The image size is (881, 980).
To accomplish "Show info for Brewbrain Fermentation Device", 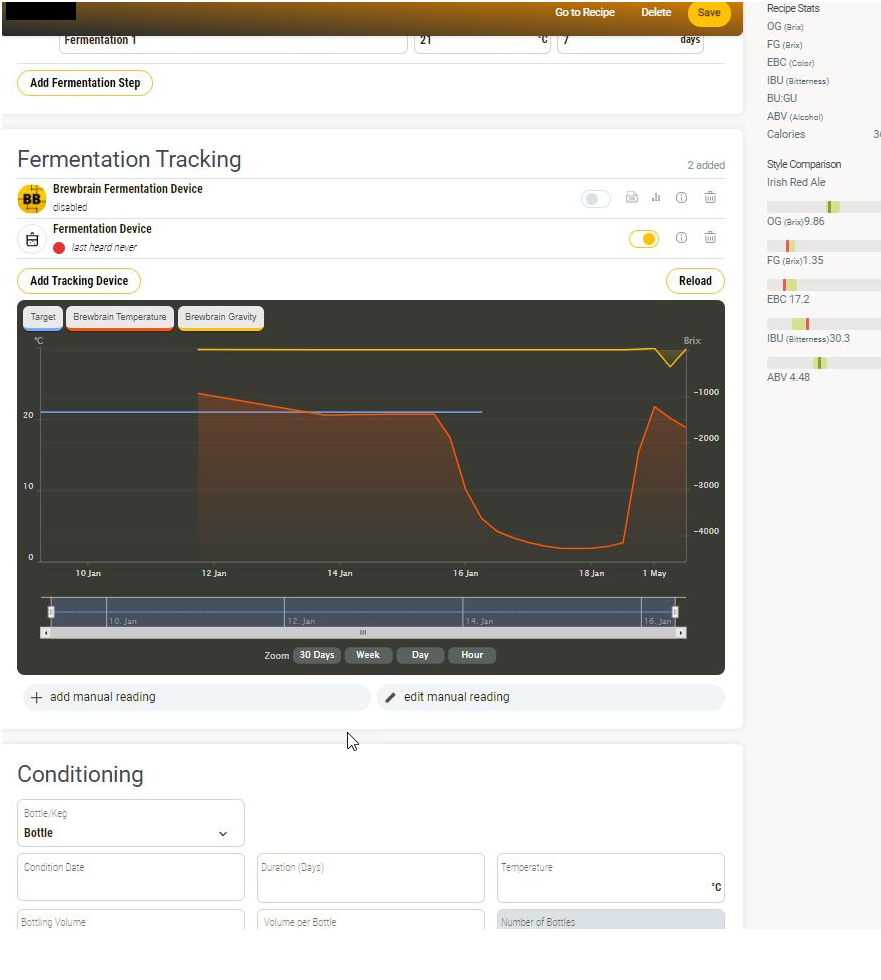I will tap(681, 198).
